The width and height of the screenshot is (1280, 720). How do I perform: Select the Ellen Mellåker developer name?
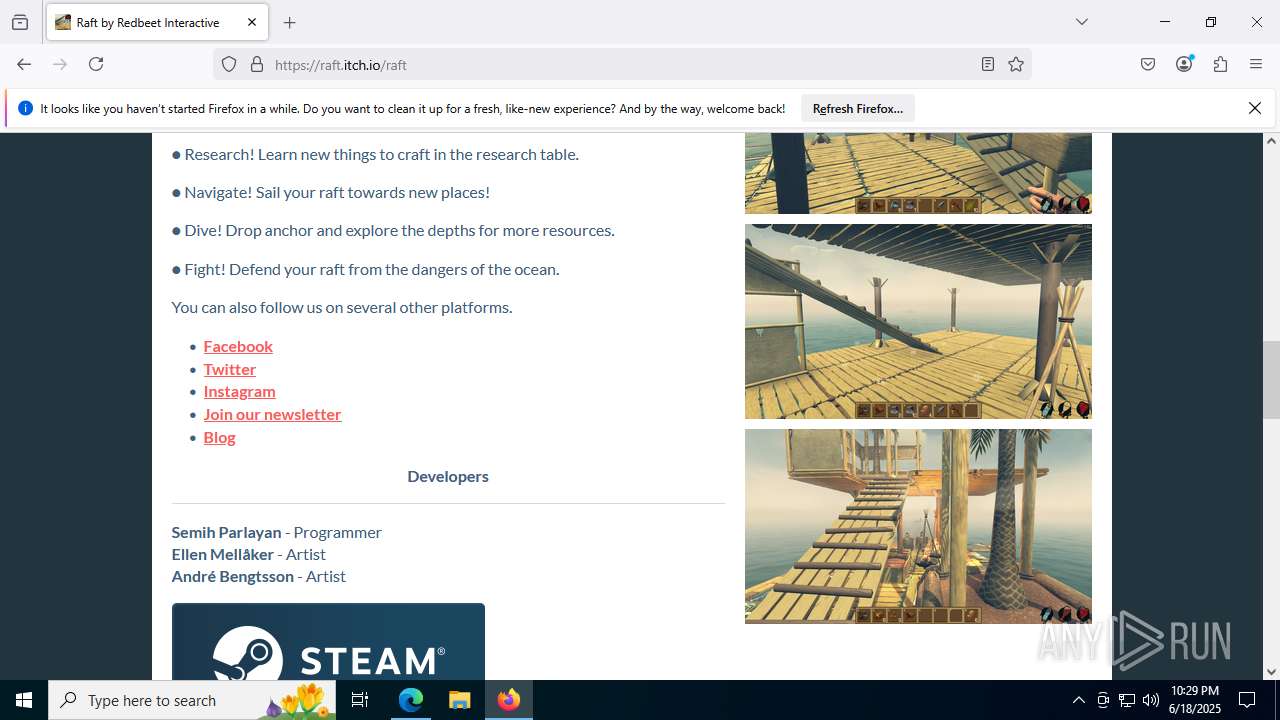point(222,554)
